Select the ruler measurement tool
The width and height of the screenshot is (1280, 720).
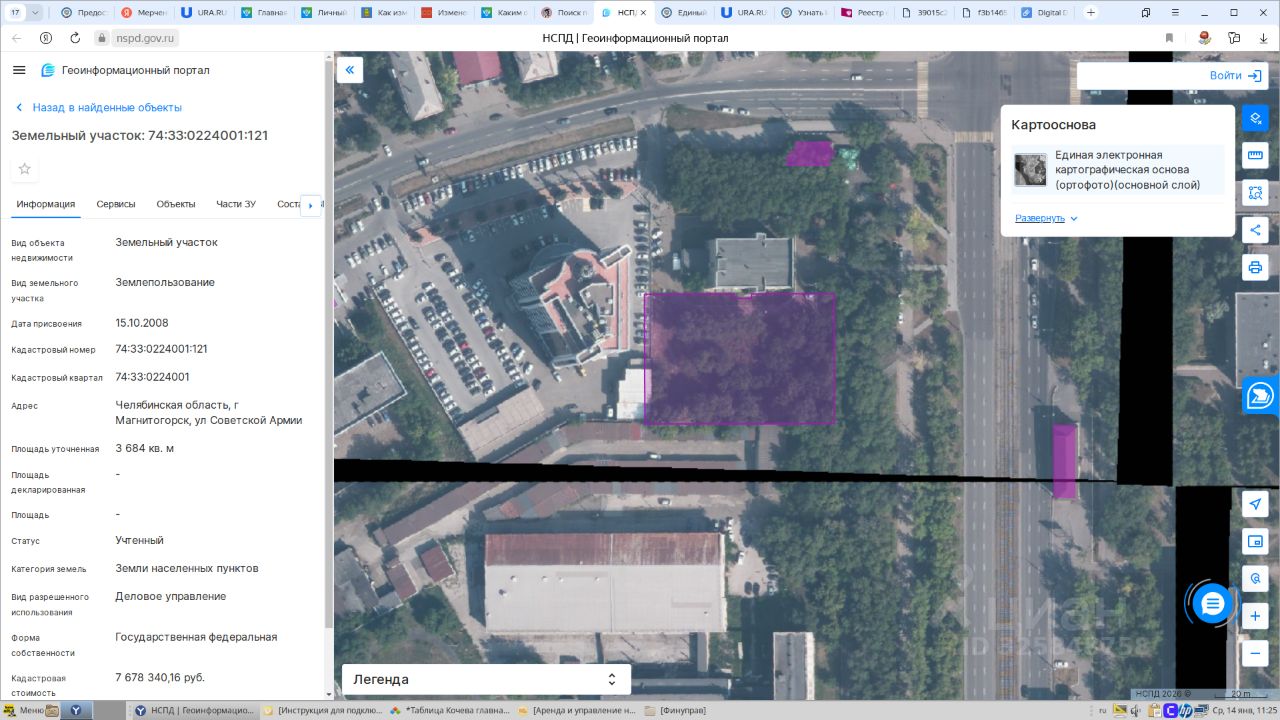(1255, 155)
